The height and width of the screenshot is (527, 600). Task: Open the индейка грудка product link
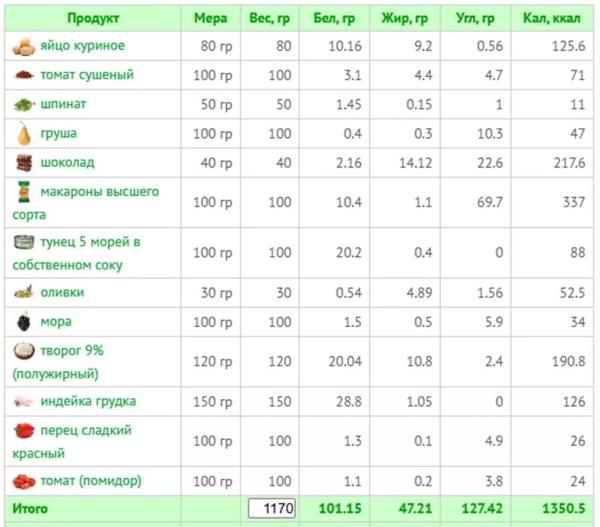[x=88, y=401]
